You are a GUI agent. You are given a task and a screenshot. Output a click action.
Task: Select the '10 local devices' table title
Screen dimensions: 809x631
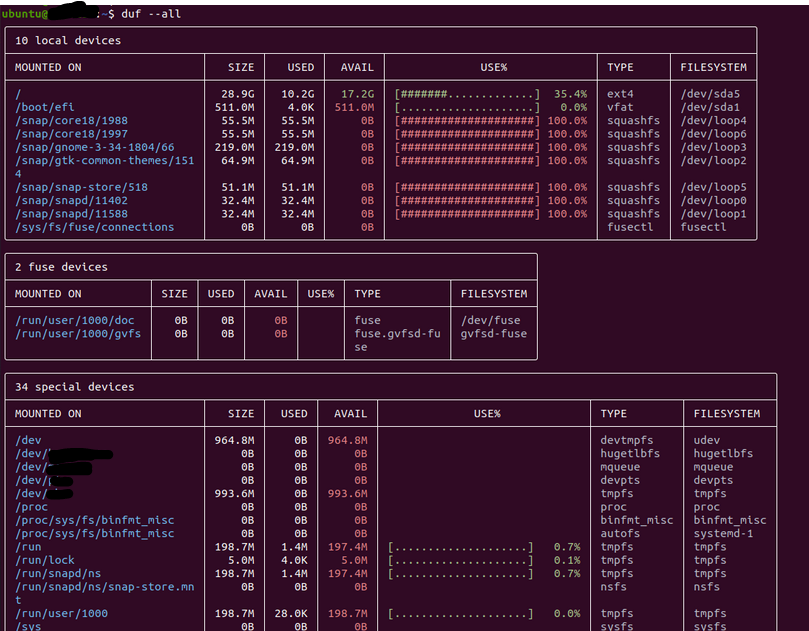coord(68,40)
